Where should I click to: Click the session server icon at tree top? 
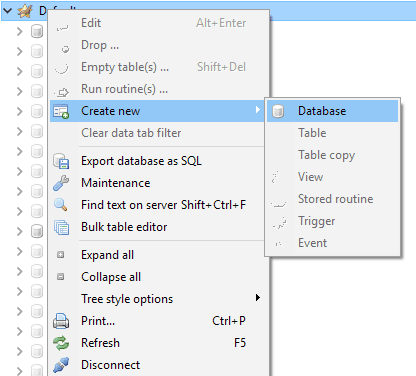[x=25, y=11]
